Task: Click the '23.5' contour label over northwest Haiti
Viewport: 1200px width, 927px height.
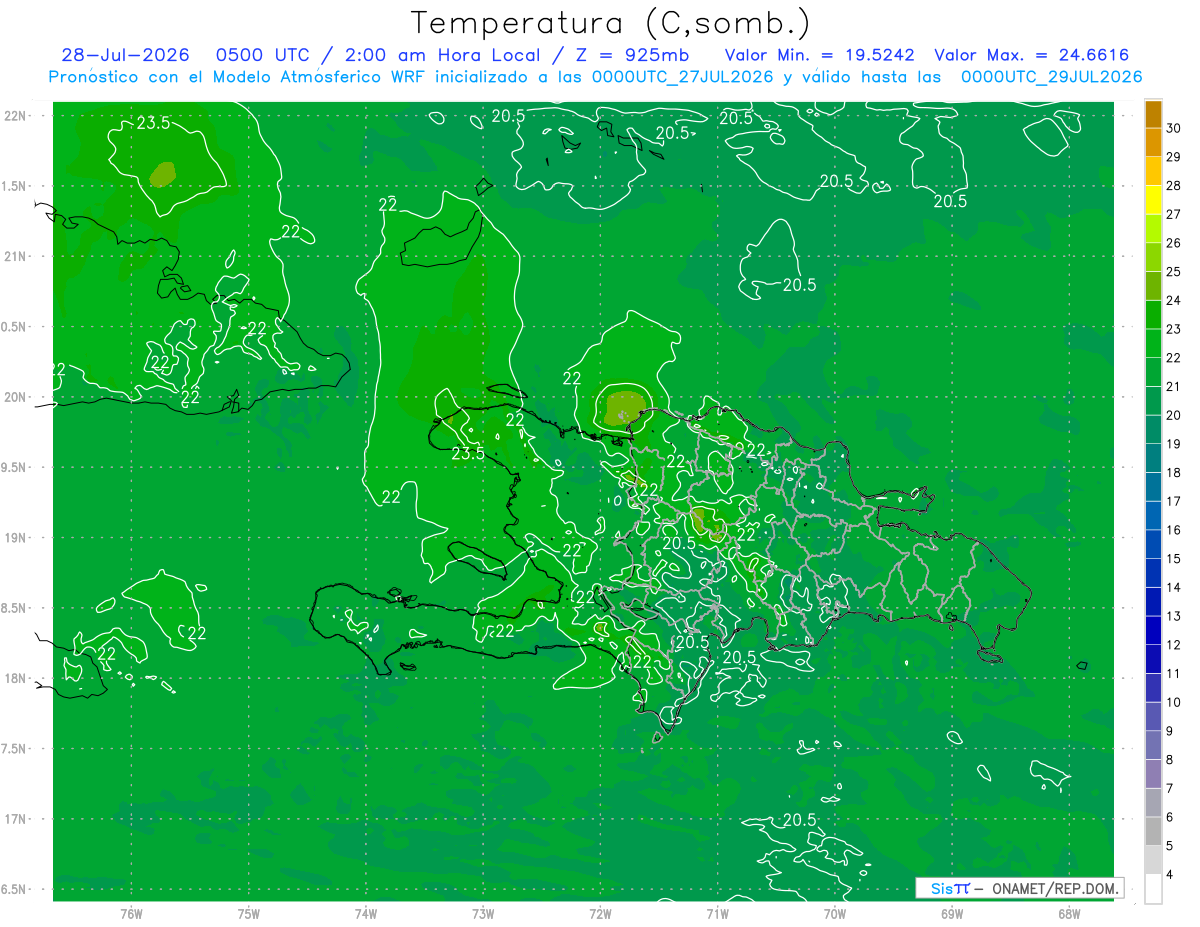Action: [x=468, y=453]
